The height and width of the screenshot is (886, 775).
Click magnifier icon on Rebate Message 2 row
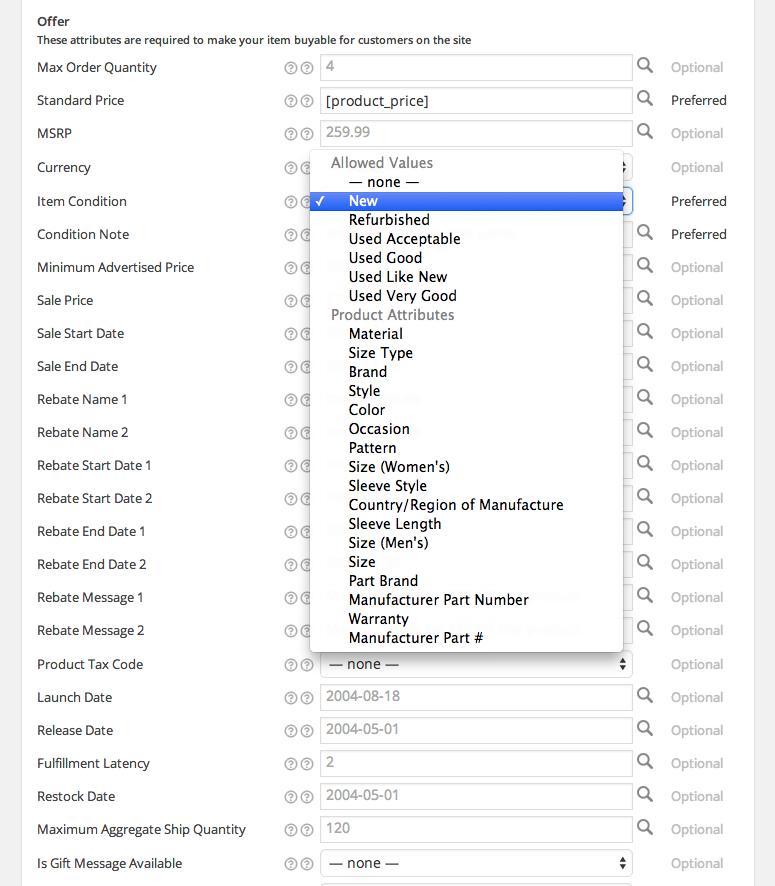tap(645, 628)
